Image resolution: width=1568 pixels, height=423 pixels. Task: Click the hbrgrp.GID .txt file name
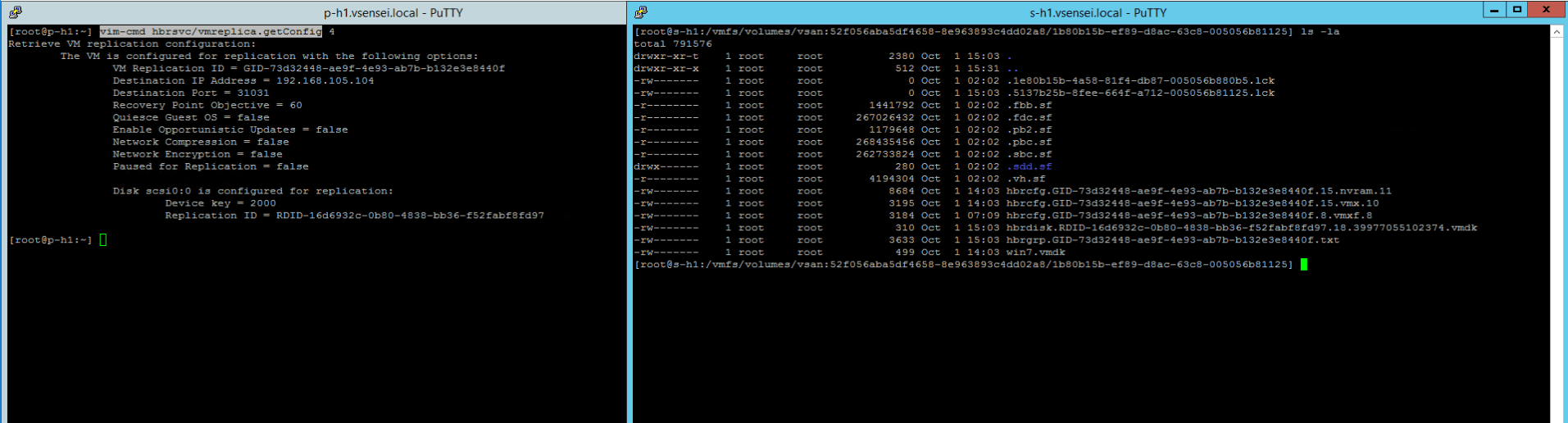point(1173,240)
